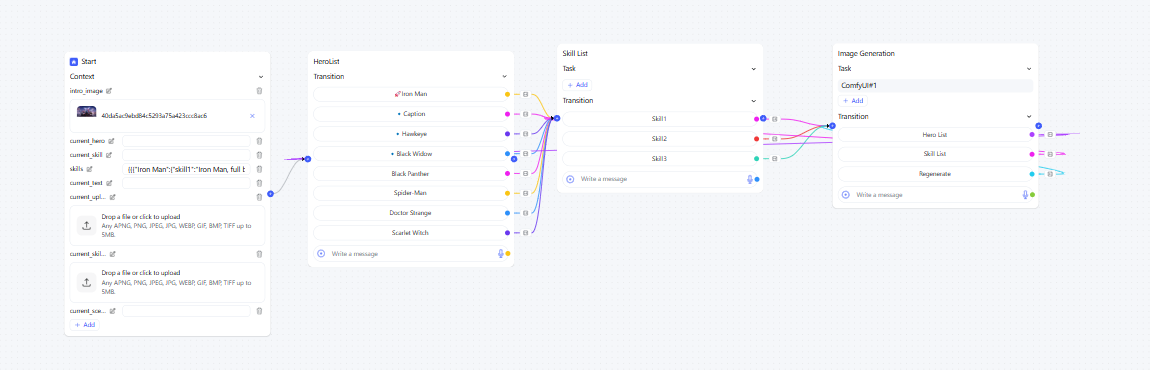Click the Start node home icon
This screenshot has height=370, width=1150.
[x=73, y=62]
